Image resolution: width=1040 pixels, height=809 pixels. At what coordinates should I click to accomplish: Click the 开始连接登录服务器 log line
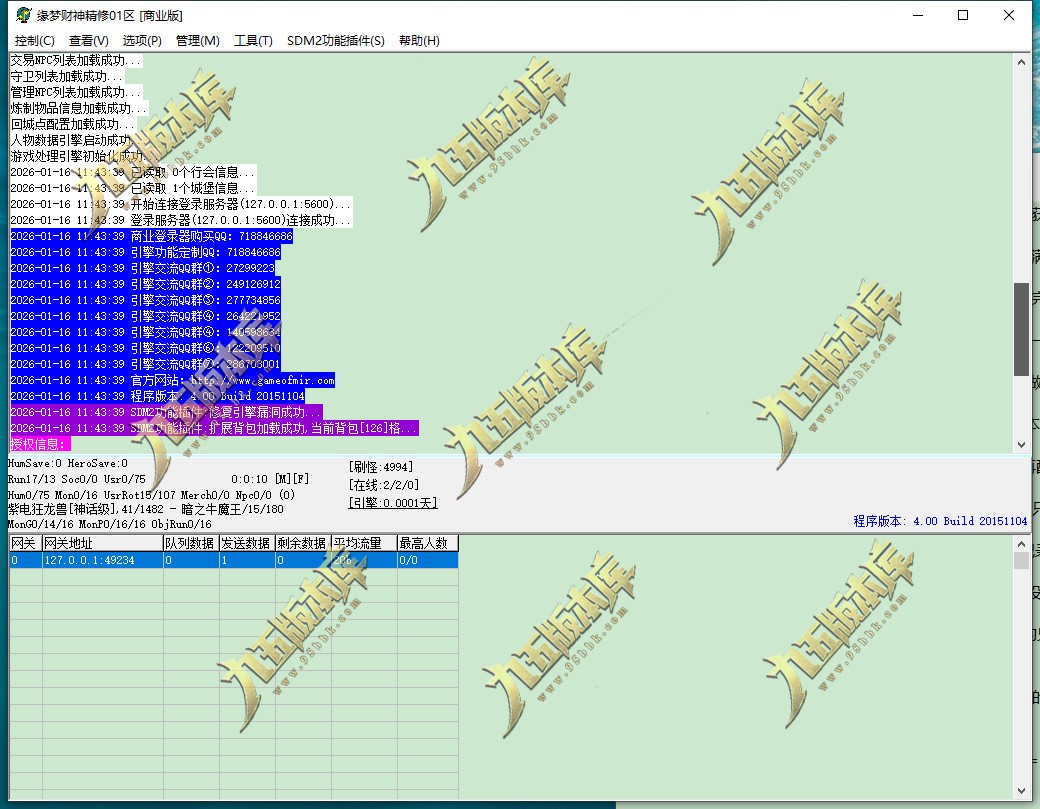180,204
